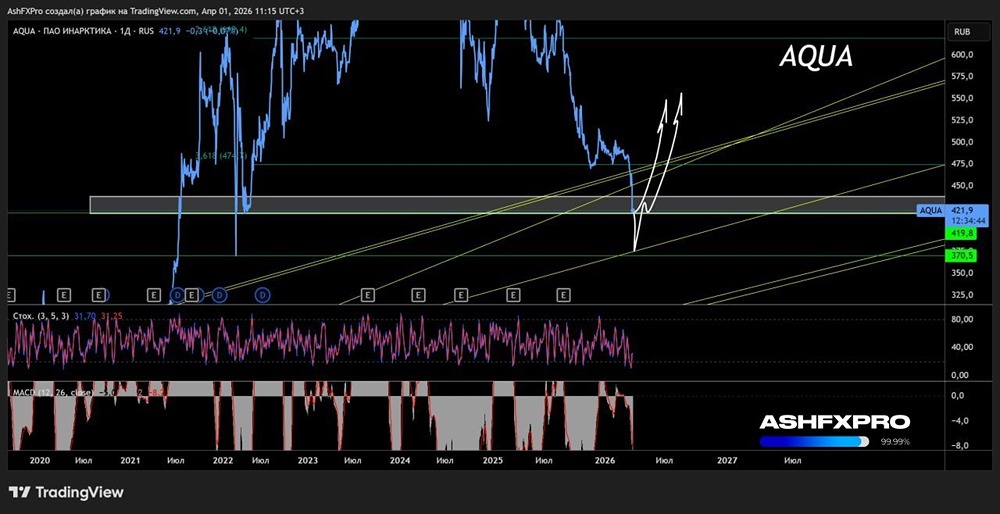This screenshot has width=1000, height=514.
Task: Open the dividend D marker near Июл 2021
Action: point(178,295)
